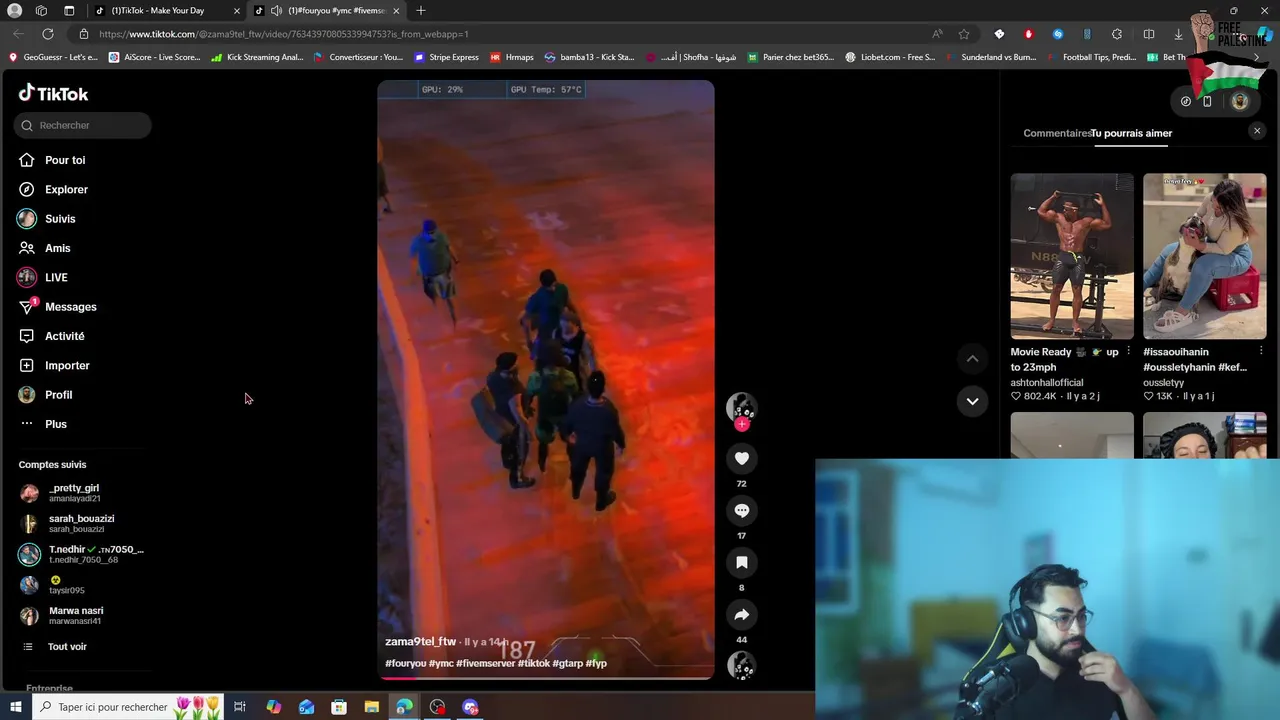Open zama9tel_ftw creator name
Viewport: 1280px width, 720px height.
pyautogui.click(x=421, y=642)
